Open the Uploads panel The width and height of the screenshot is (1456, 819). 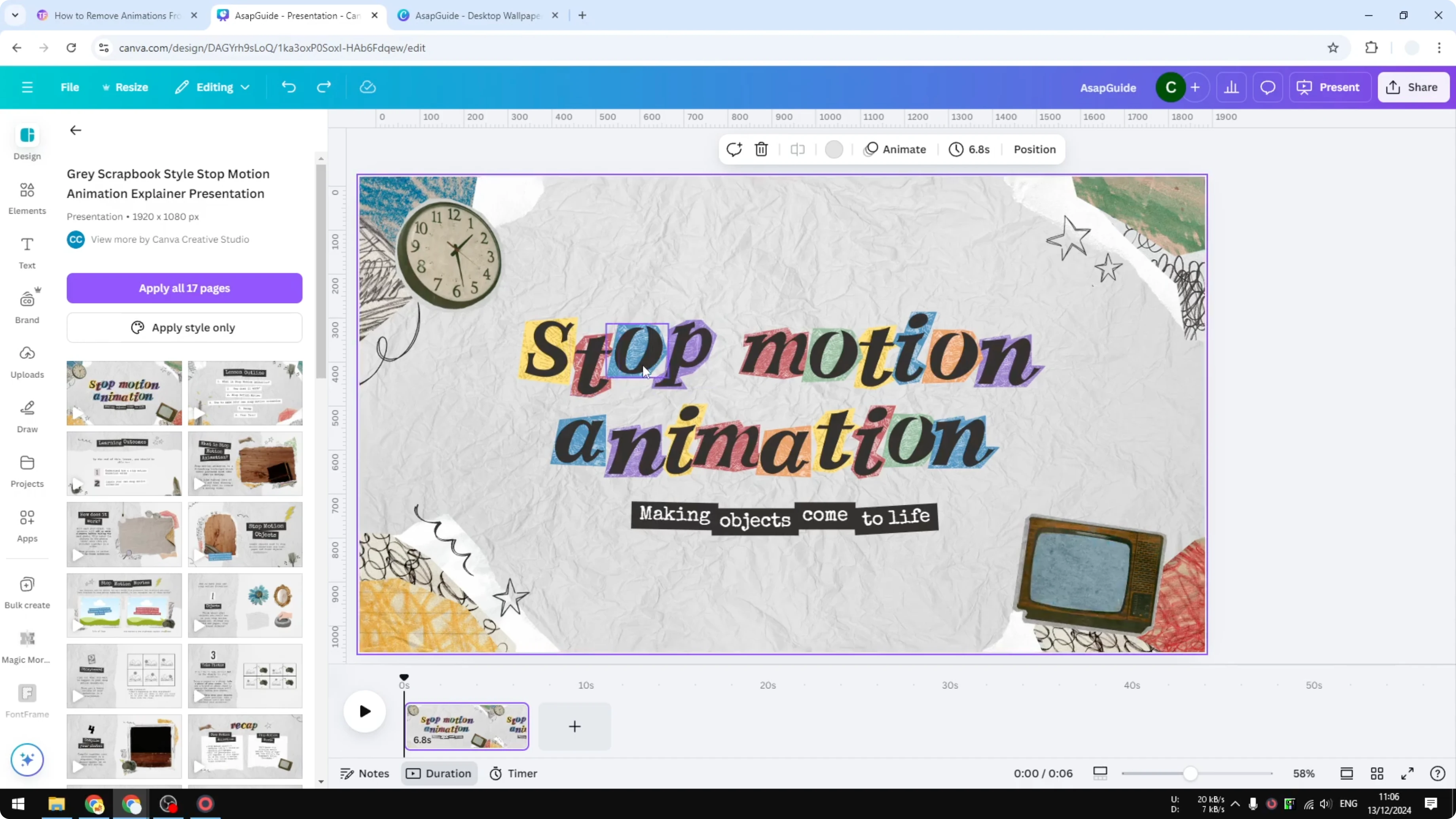click(x=27, y=362)
